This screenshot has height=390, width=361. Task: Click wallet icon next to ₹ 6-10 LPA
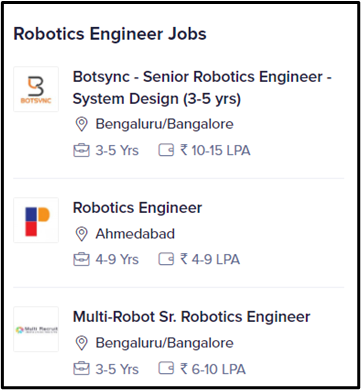coord(166,369)
